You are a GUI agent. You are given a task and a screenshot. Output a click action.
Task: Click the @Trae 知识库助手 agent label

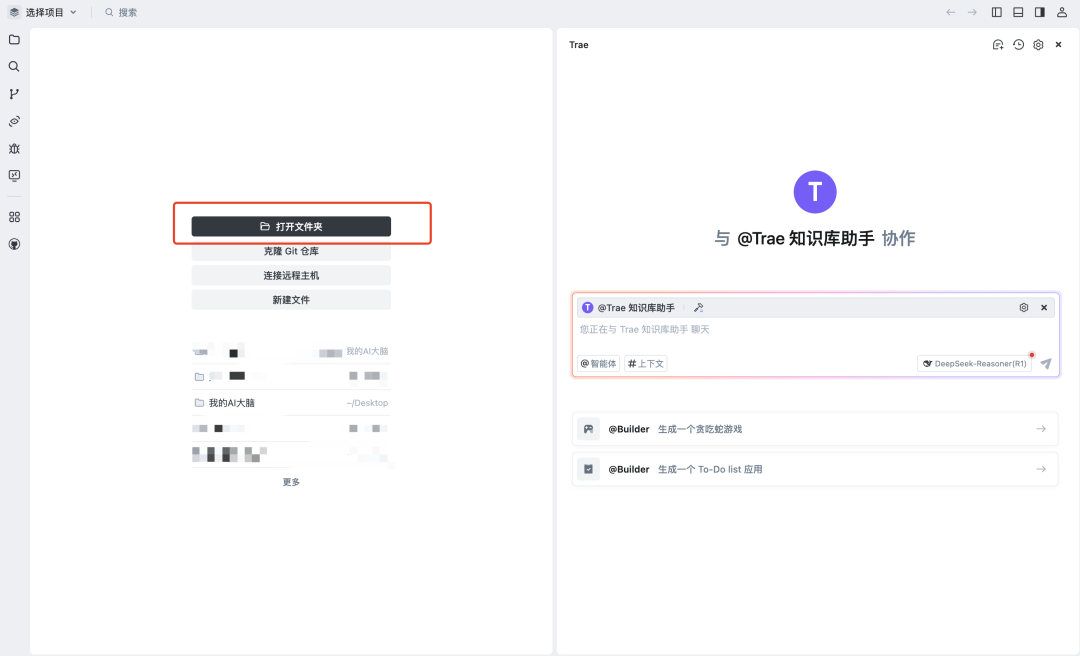pos(636,308)
